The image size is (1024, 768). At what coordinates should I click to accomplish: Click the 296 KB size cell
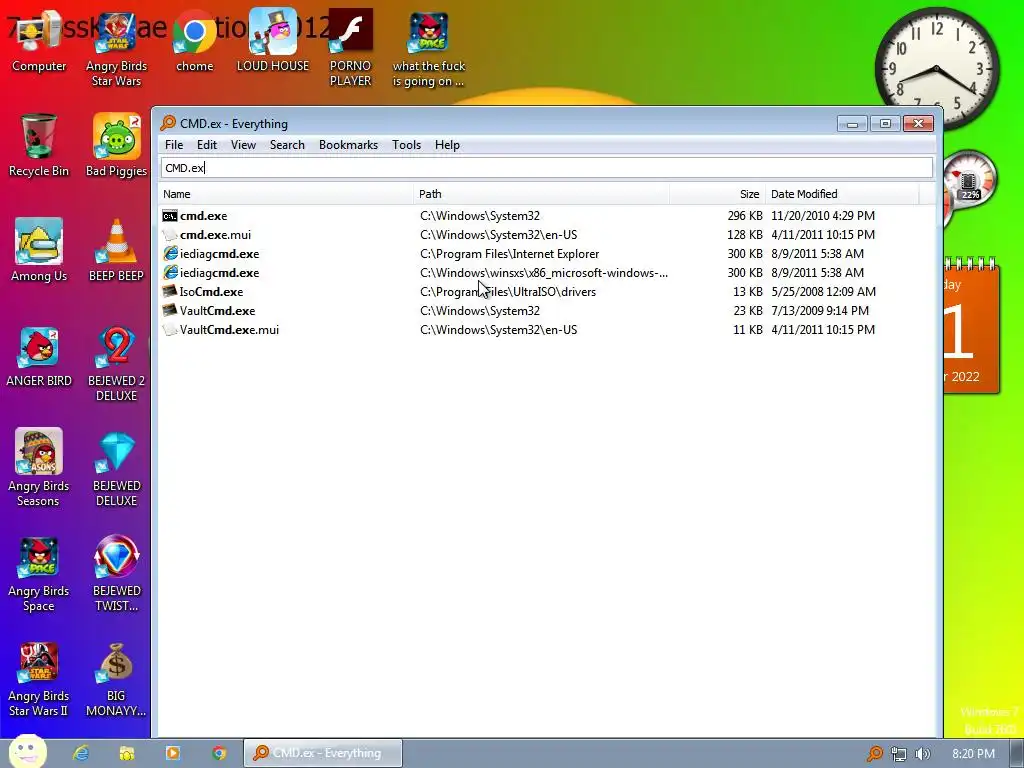[x=744, y=216]
